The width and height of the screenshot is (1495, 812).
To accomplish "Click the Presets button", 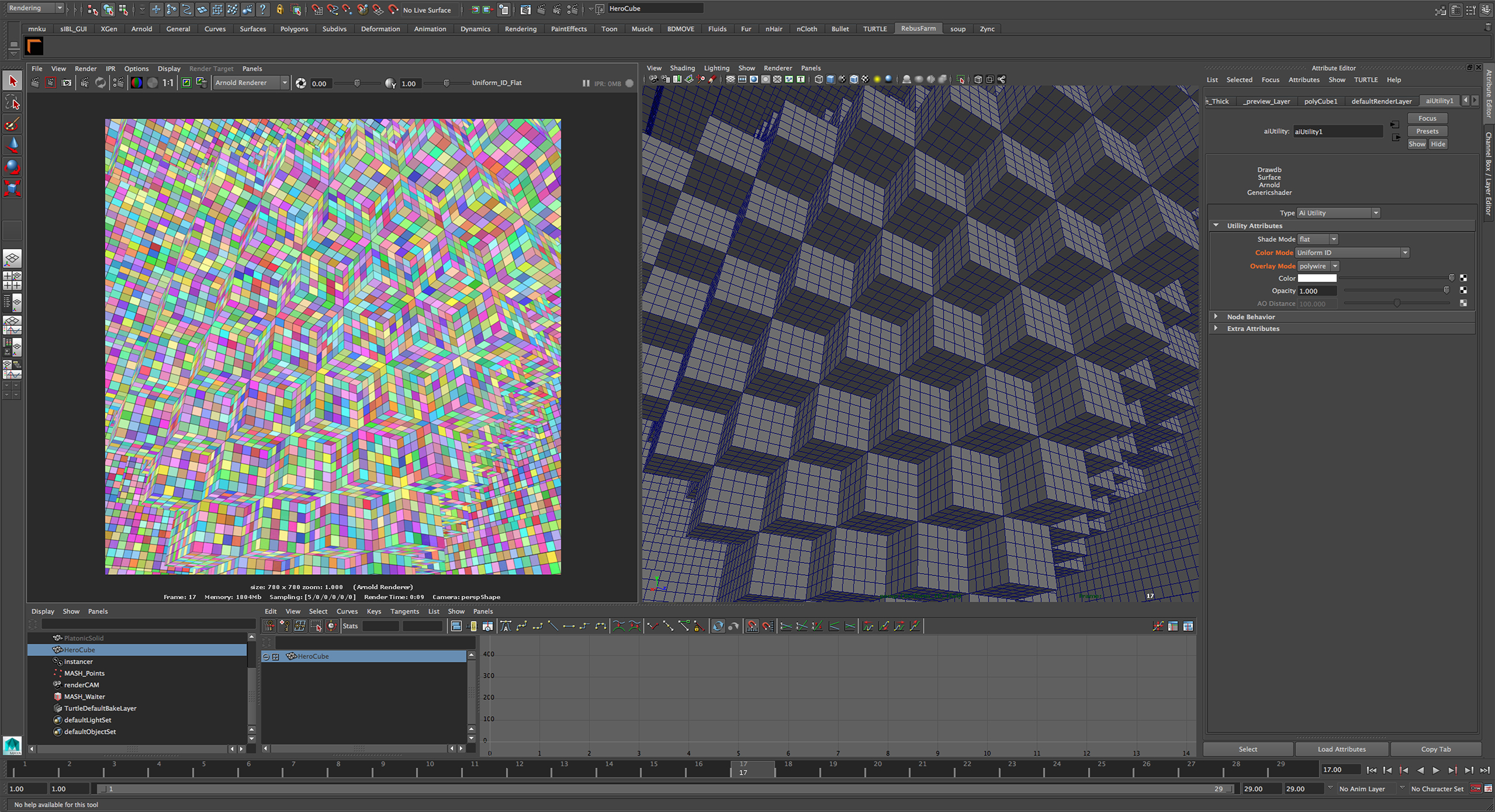I will [x=1427, y=131].
